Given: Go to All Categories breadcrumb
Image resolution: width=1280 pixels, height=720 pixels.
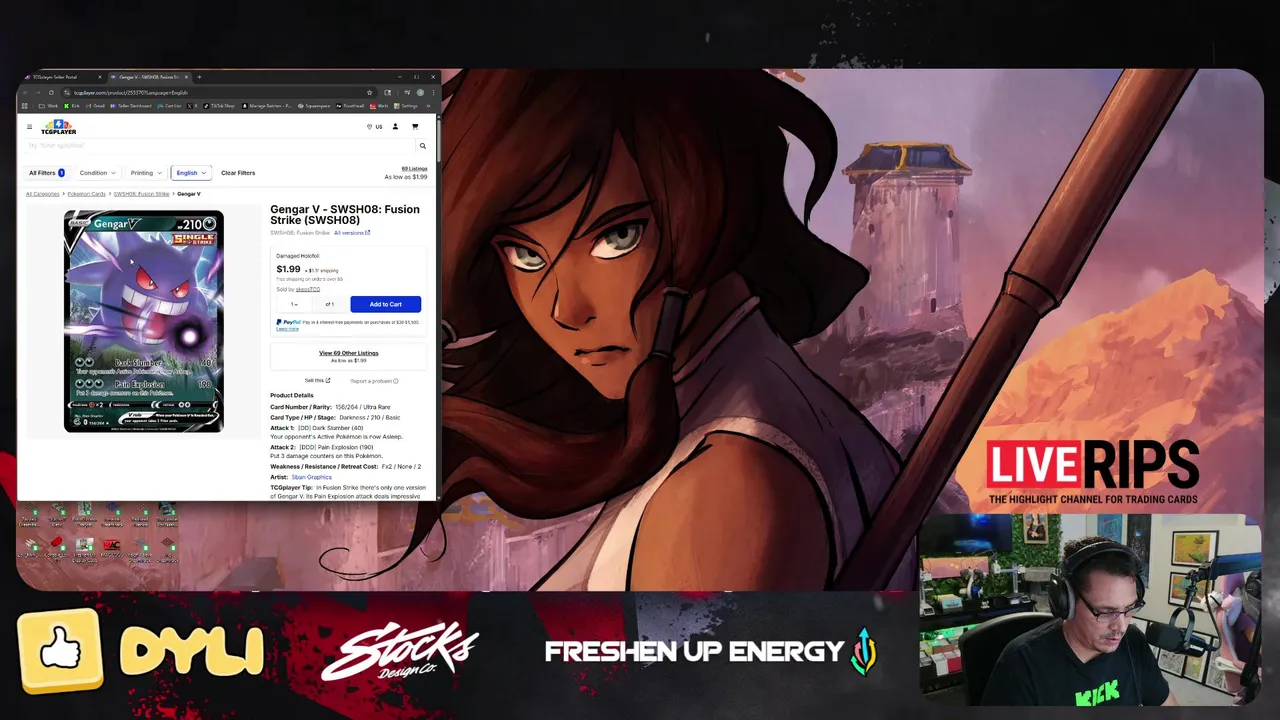Looking at the screenshot, I should pyautogui.click(x=42, y=194).
